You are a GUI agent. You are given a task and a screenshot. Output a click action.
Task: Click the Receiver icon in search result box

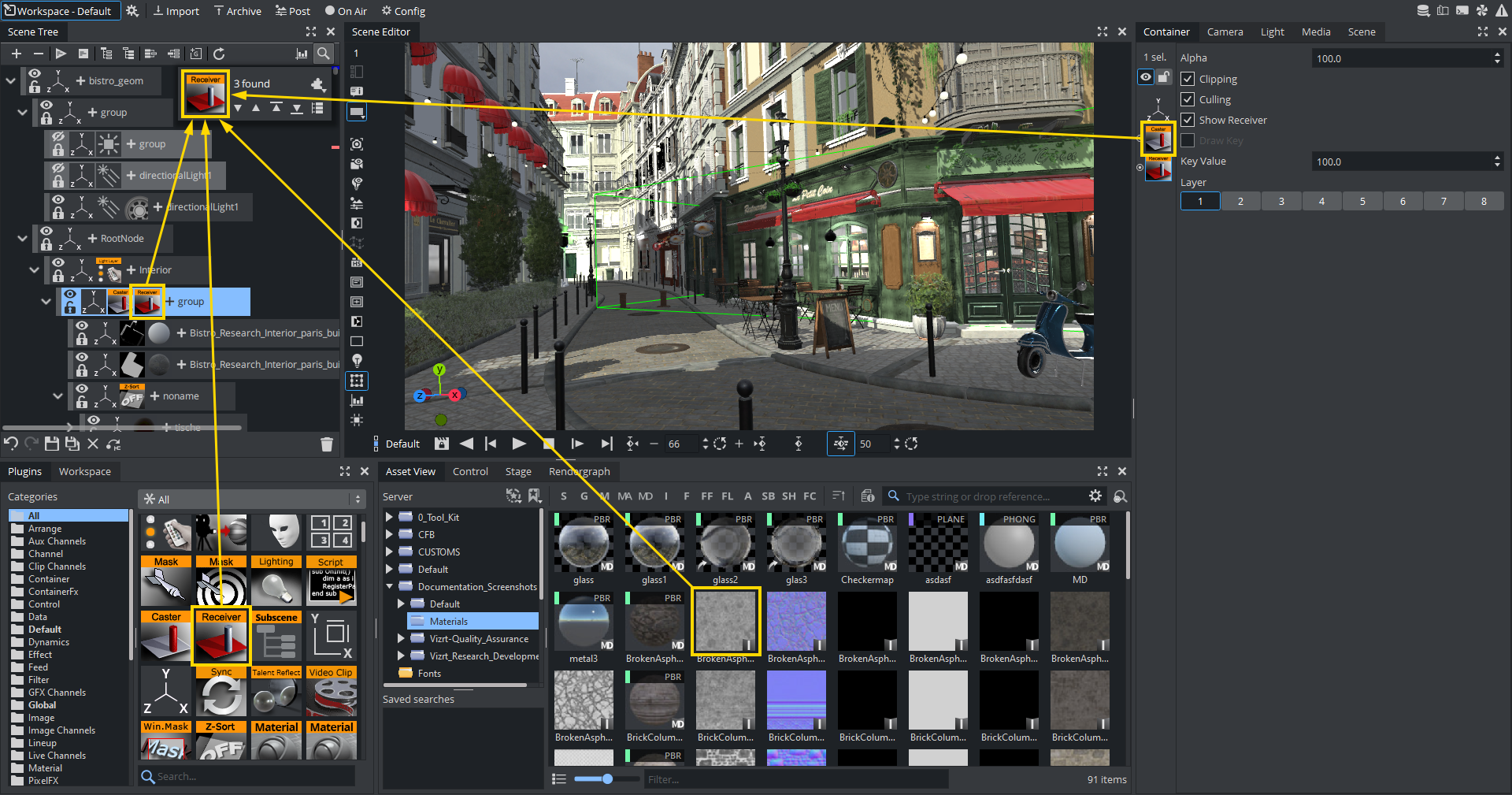point(205,95)
